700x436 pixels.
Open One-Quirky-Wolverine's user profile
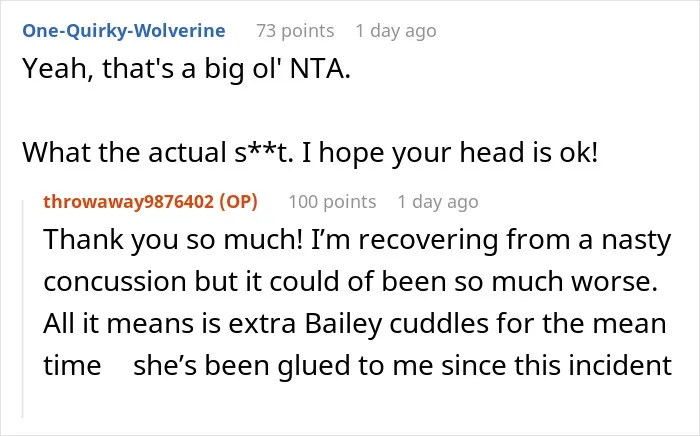click(124, 31)
